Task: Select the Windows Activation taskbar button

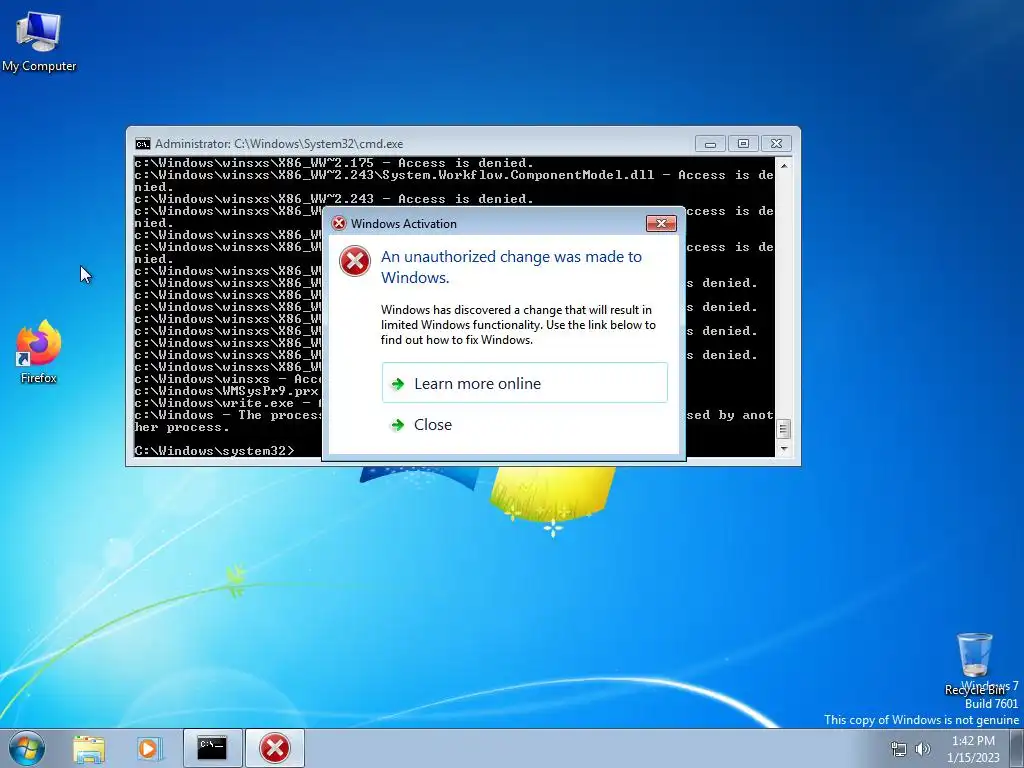Action: pyautogui.click(x=275, y=748)
